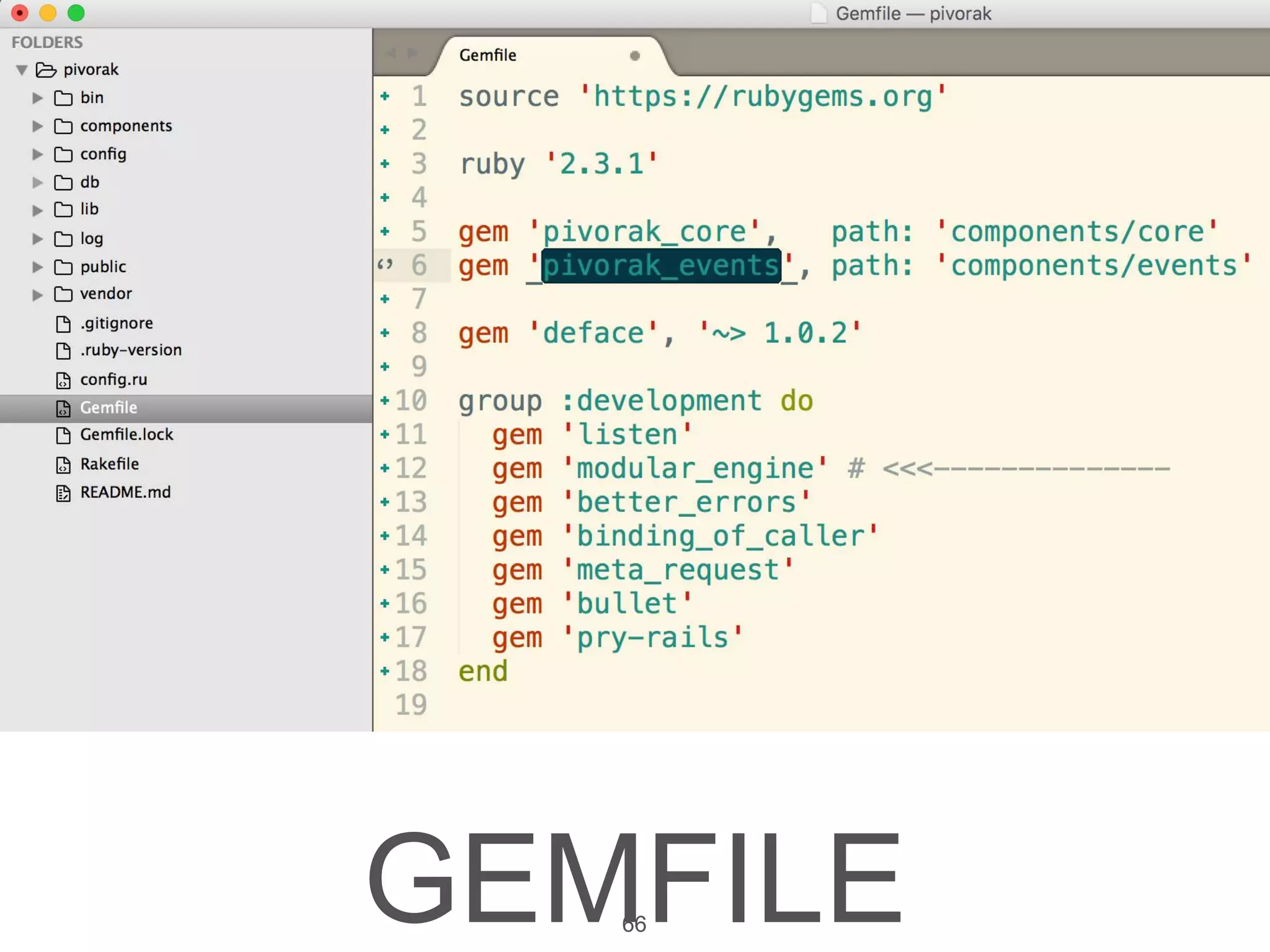Viewport: 1270px width, 952px height.
Task: Select the components folder label
Action: click(x=126, y=126)
